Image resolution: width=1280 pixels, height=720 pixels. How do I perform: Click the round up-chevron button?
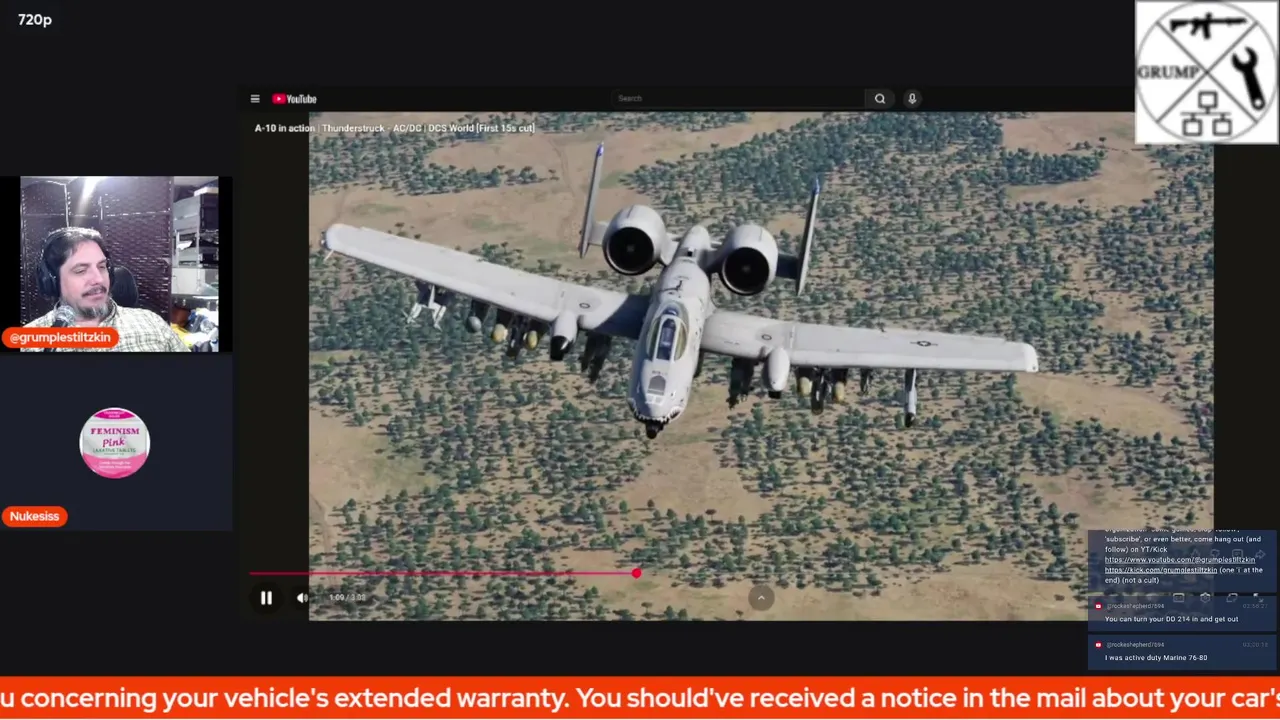click(x=761, y=598)
